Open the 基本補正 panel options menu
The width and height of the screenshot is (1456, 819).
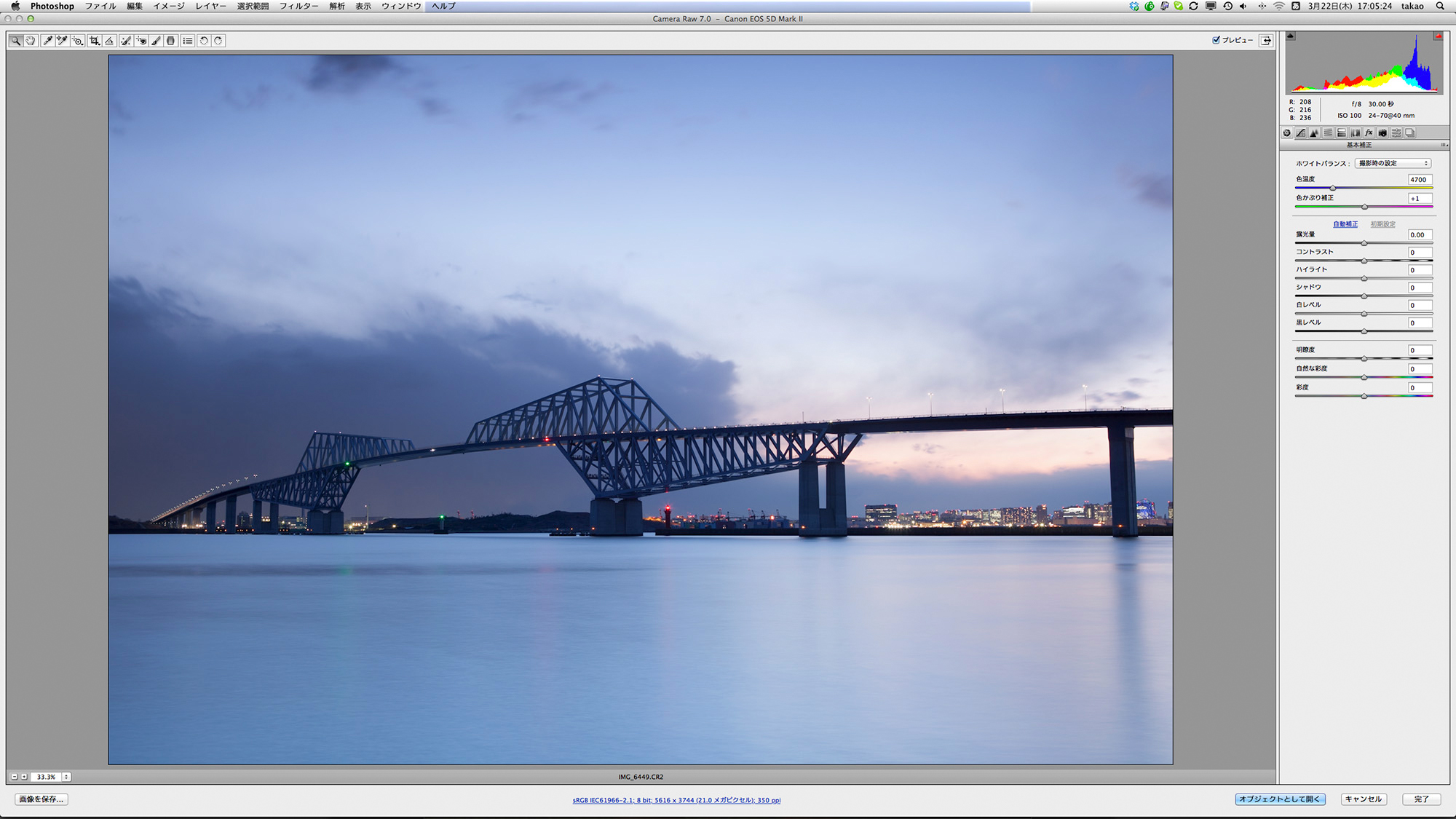[1444, 145]
